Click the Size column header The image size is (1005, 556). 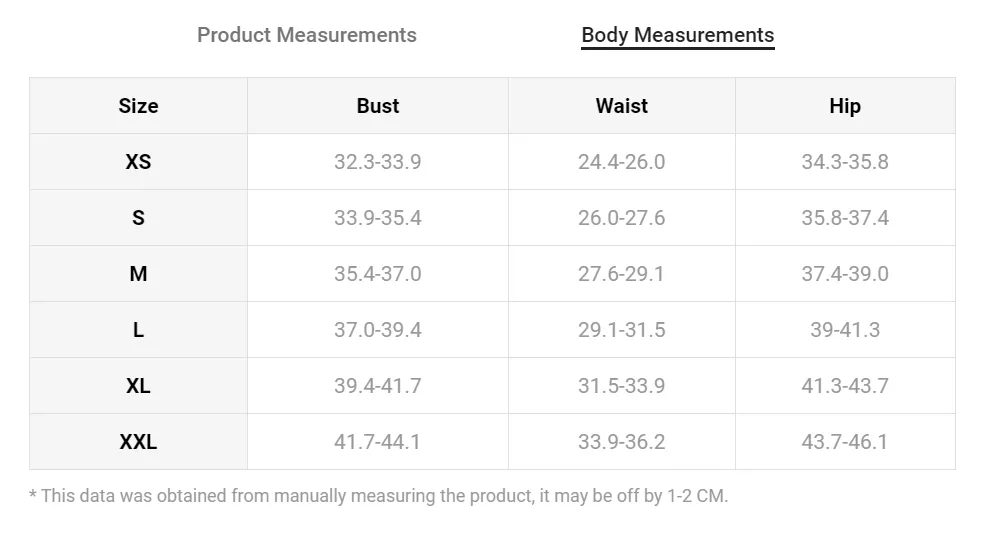tap(138, 106)
